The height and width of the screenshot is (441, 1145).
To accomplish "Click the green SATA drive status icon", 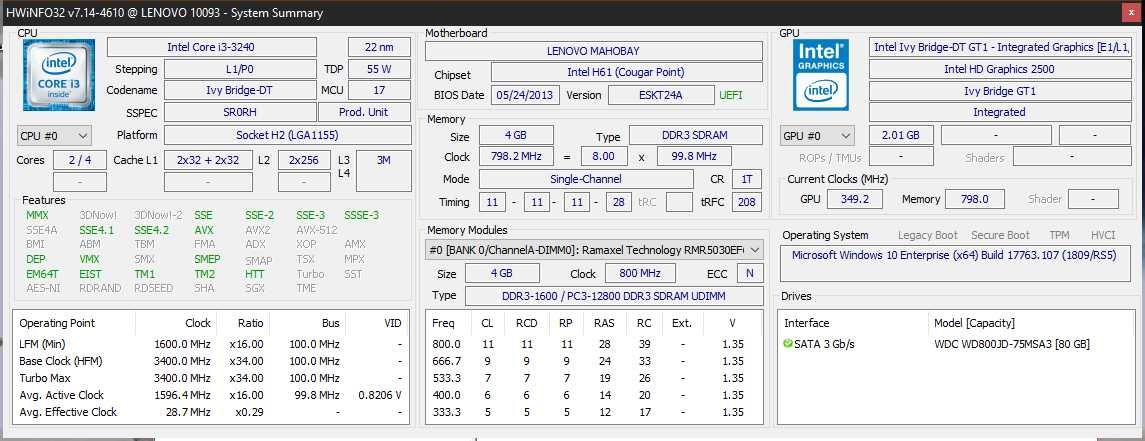I will pos(787,344).
